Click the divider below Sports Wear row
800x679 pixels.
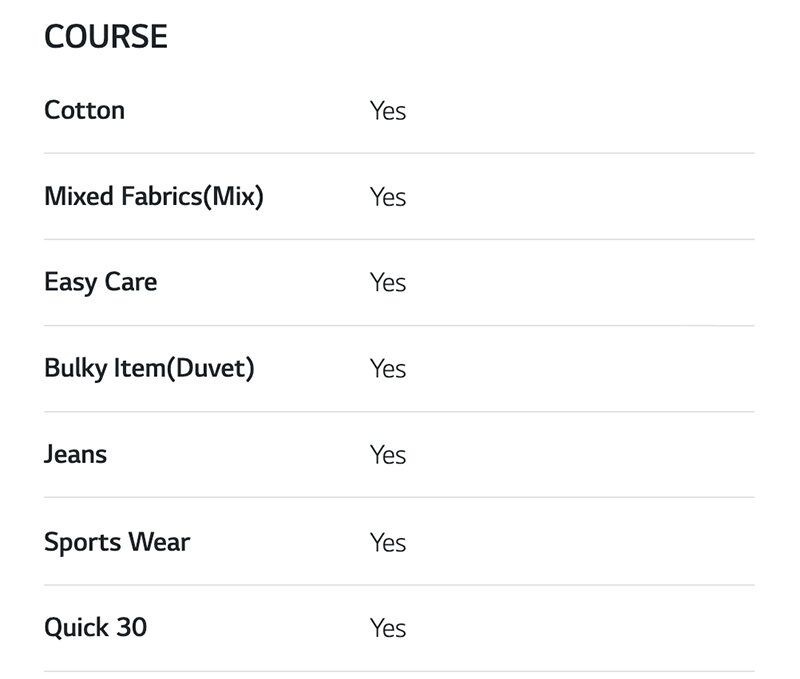click(399, 585)
